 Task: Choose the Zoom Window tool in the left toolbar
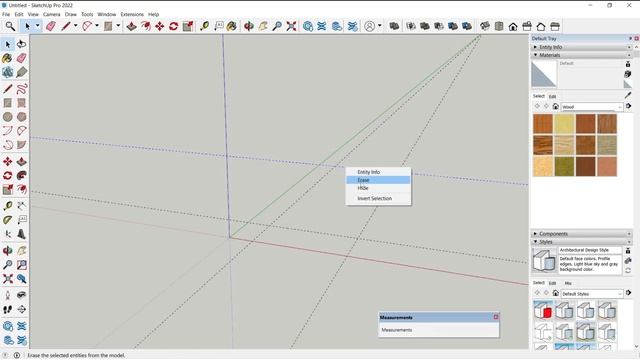coord(22,265)
